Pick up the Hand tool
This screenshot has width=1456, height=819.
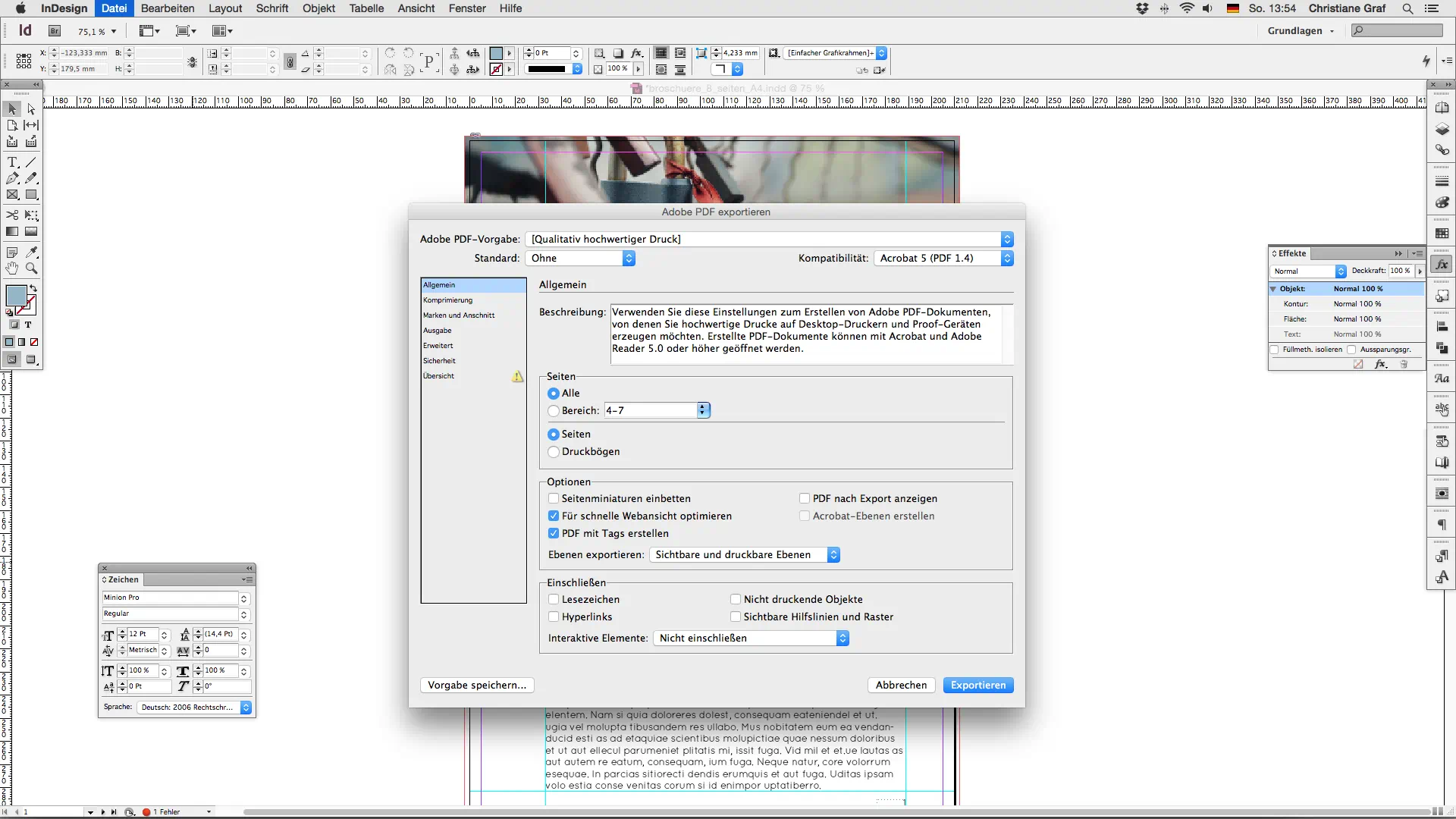pos(12,268)
